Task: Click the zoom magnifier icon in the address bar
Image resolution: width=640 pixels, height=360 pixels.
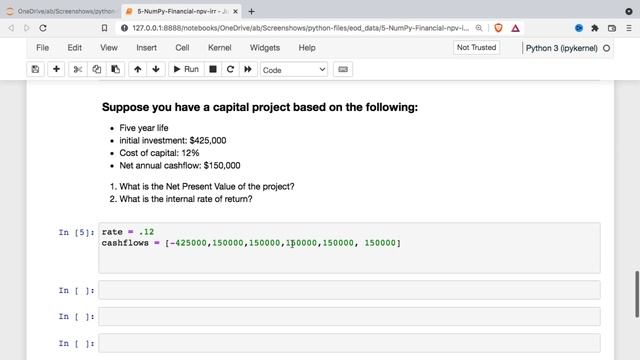Action: [x=479, y=28]
